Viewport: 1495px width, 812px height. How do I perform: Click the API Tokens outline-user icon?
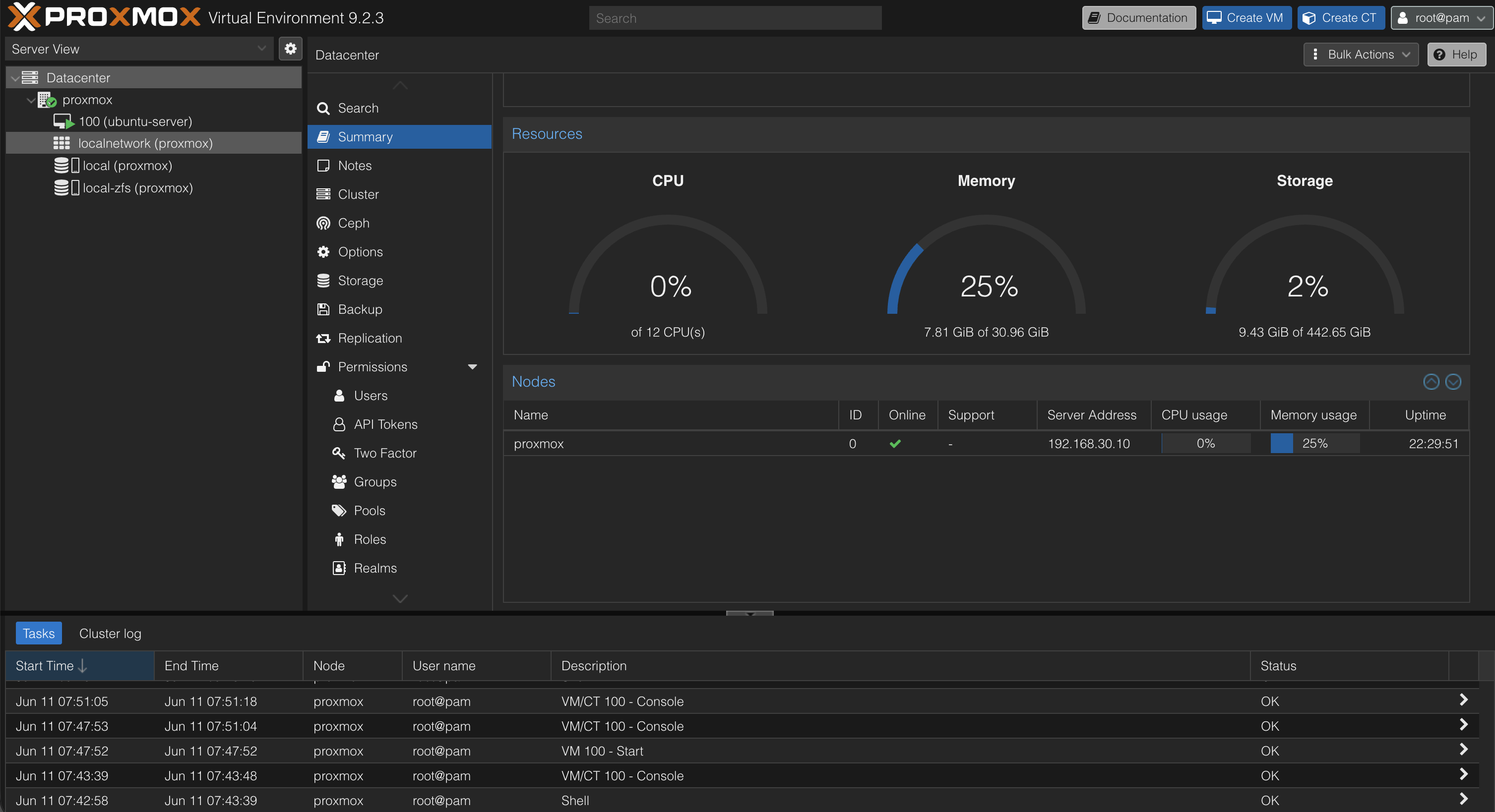coord(339,424)
